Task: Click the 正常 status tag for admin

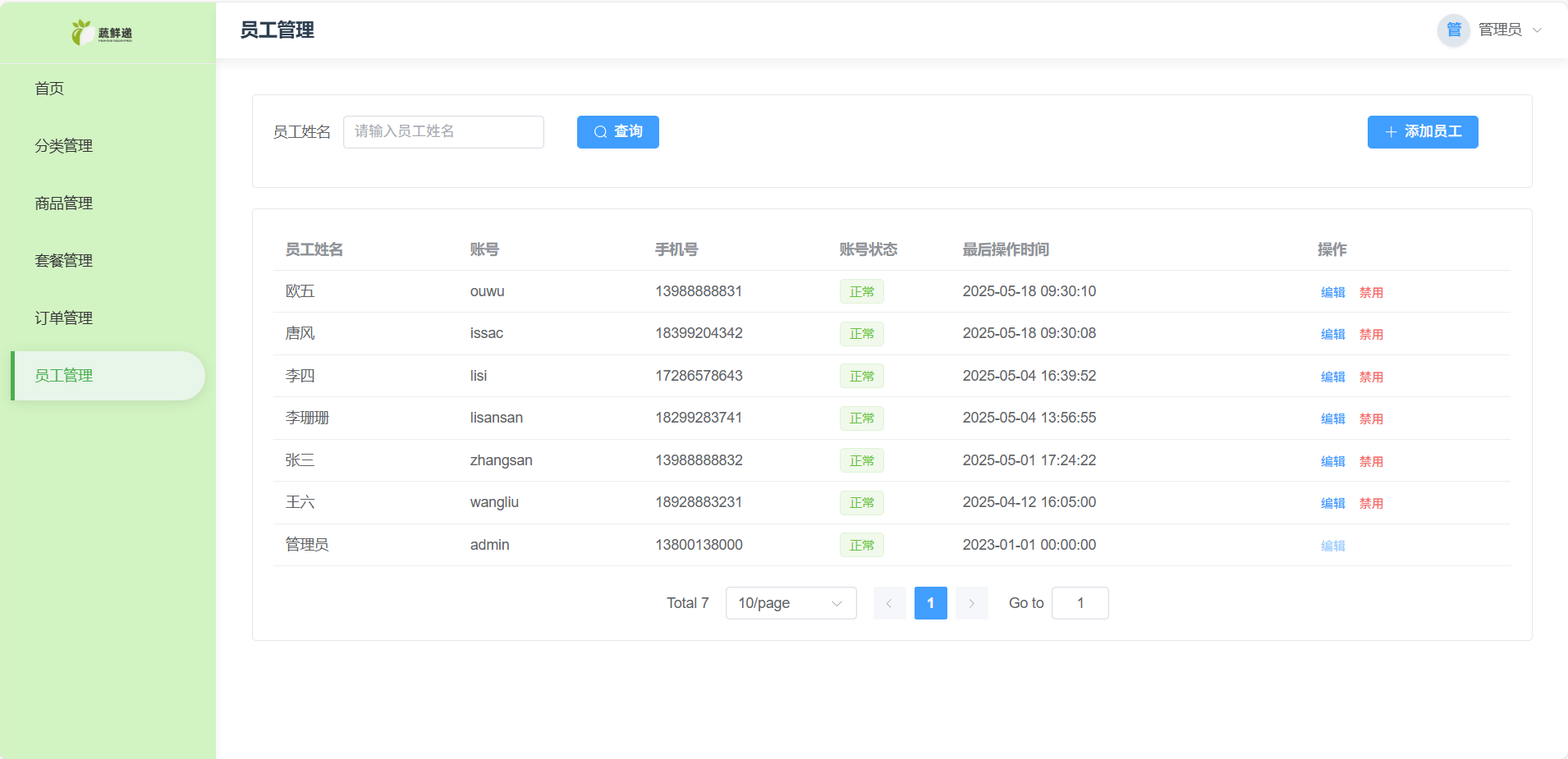Action: [x=861, y=544]
